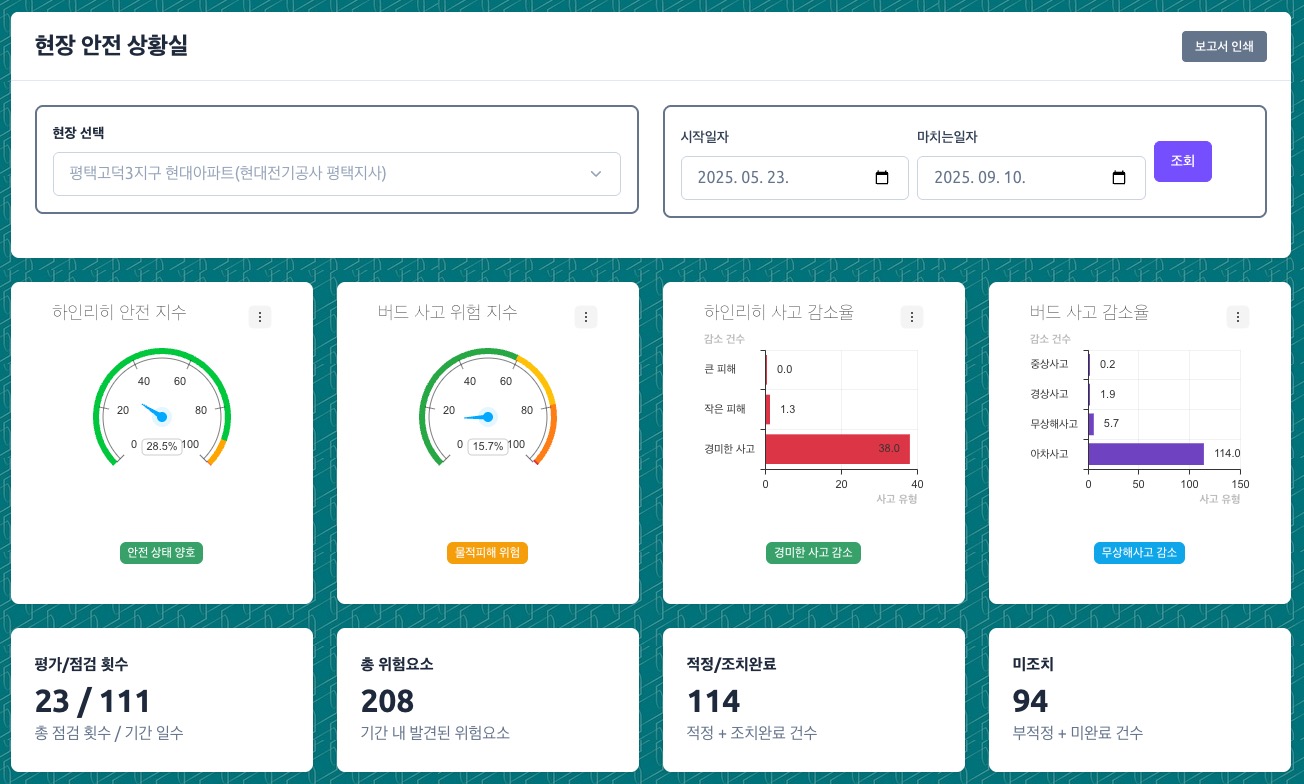Image resolution: width=1304 pixels, height=784 pixels.
Task: Open the 버드 사고 감소율 kebab menu
Action: pos(1238,317)
